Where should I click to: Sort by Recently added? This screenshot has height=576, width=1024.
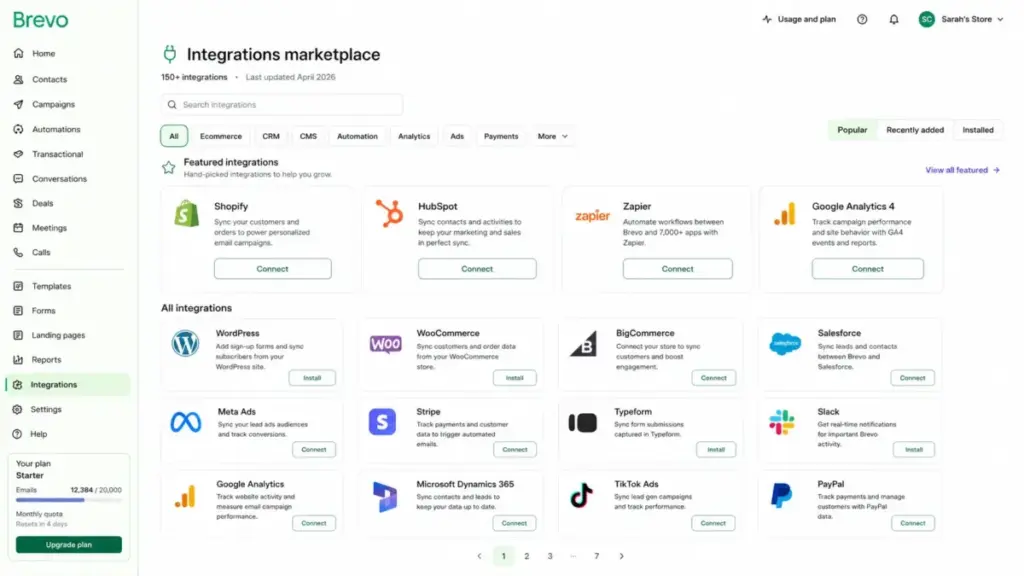(x=915, y=130)
